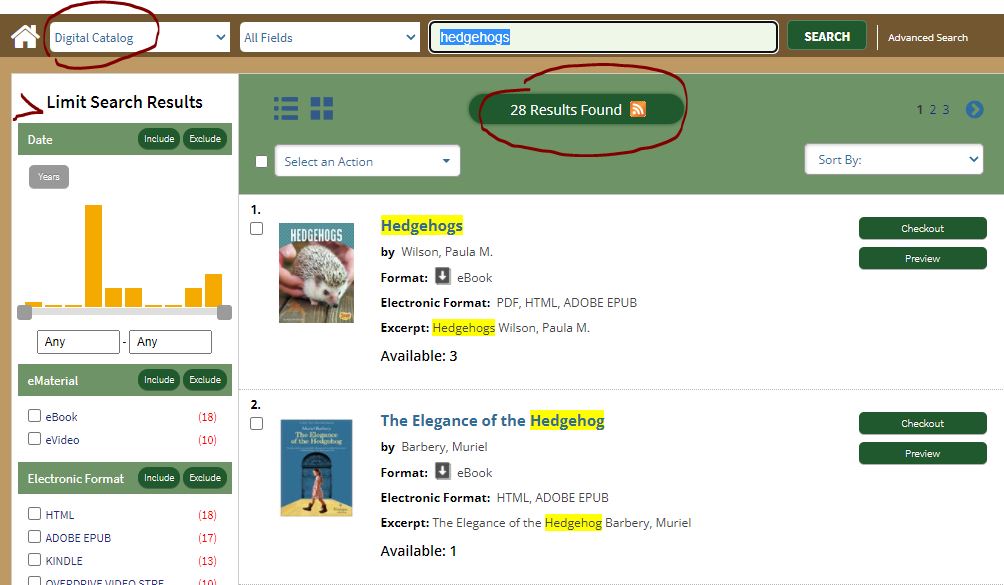Switch to list view icon

pyautogui.click(x=286, y=108)
